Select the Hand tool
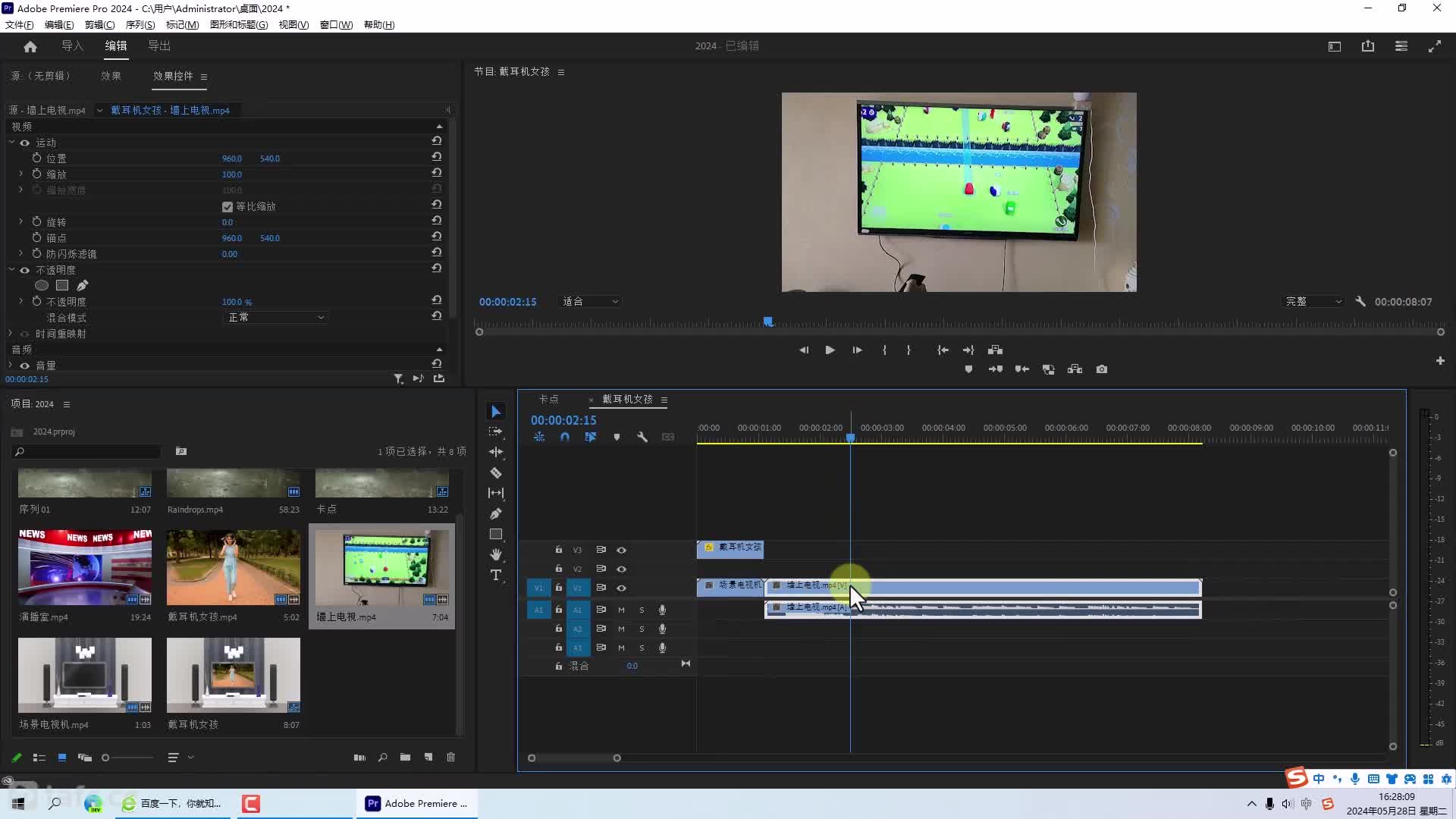1456x819 pixels. click(496, 554)
